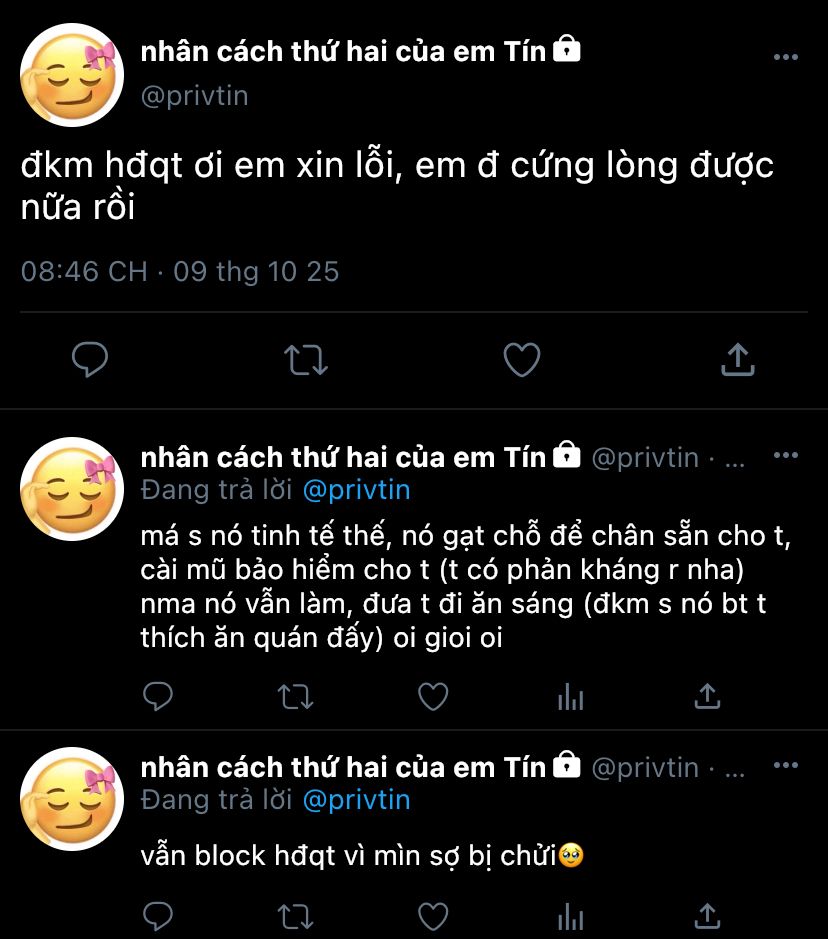This screenshot has height=939, width=828.
Task: Open @privtin mention in first reply
Action: click(x=356, y=491)
